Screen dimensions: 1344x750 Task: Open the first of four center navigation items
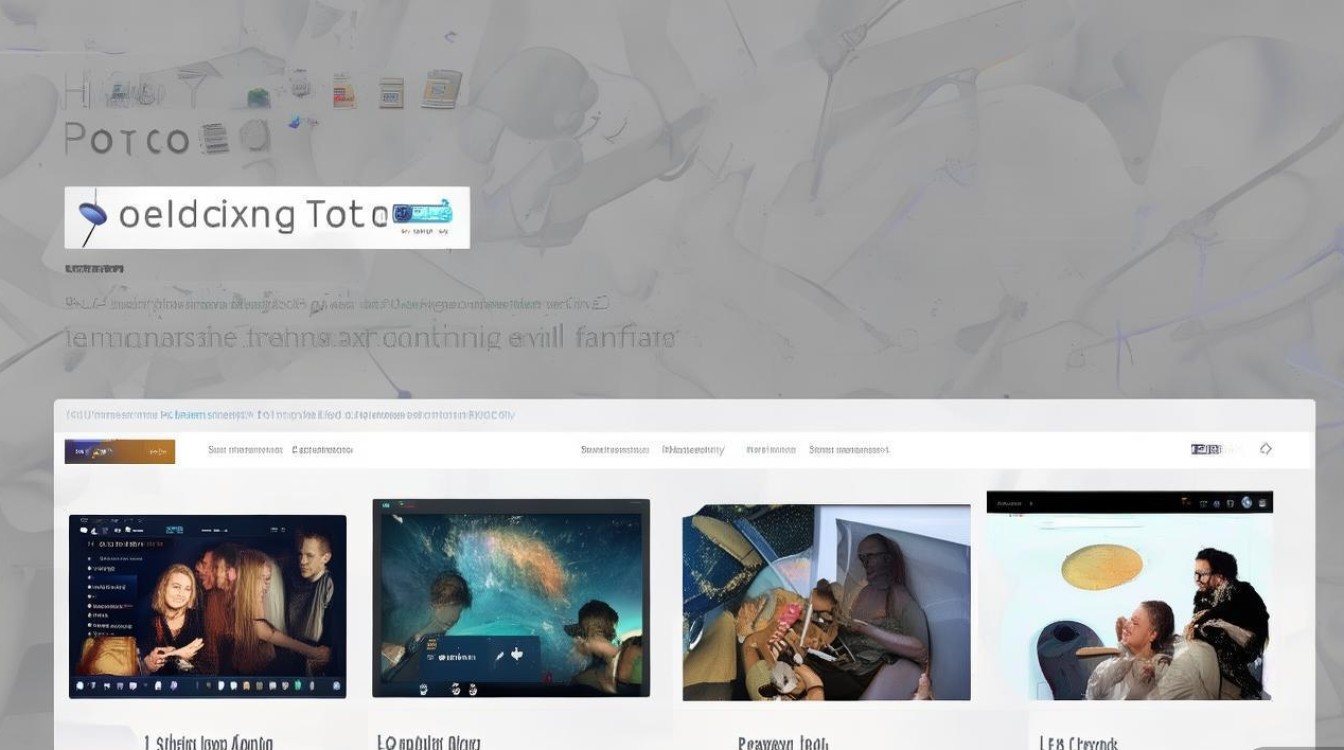pos(615,450)
